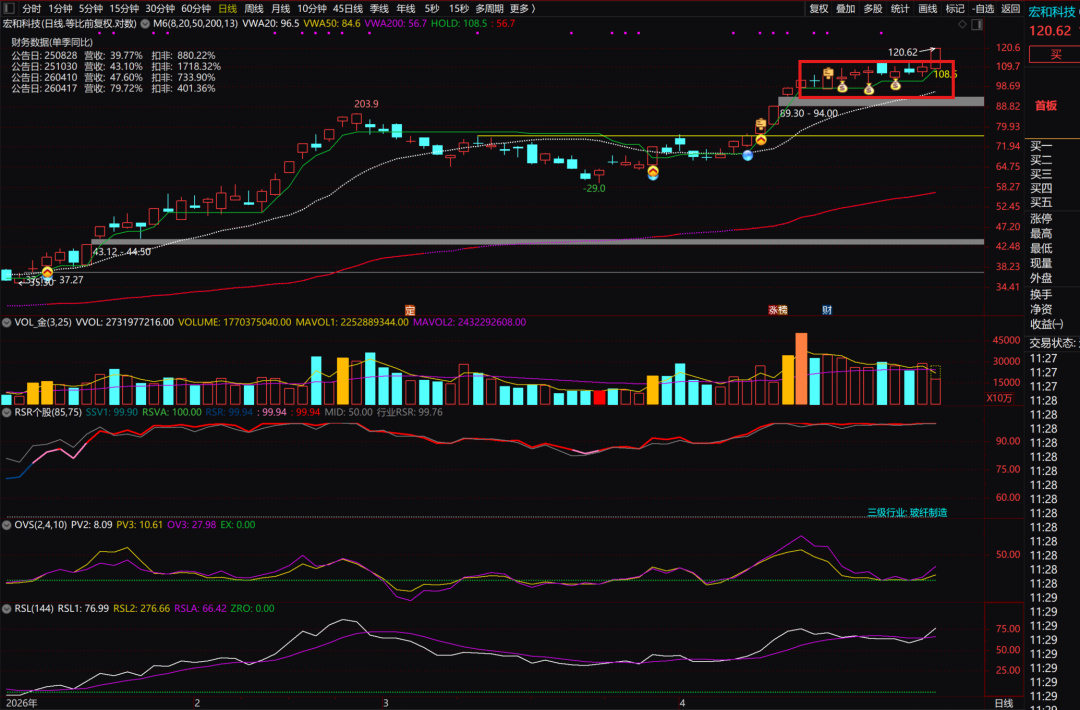Click the calendar icon inside the consolidation range
This screenshot has width=1080, height=710.
point(828,72)
